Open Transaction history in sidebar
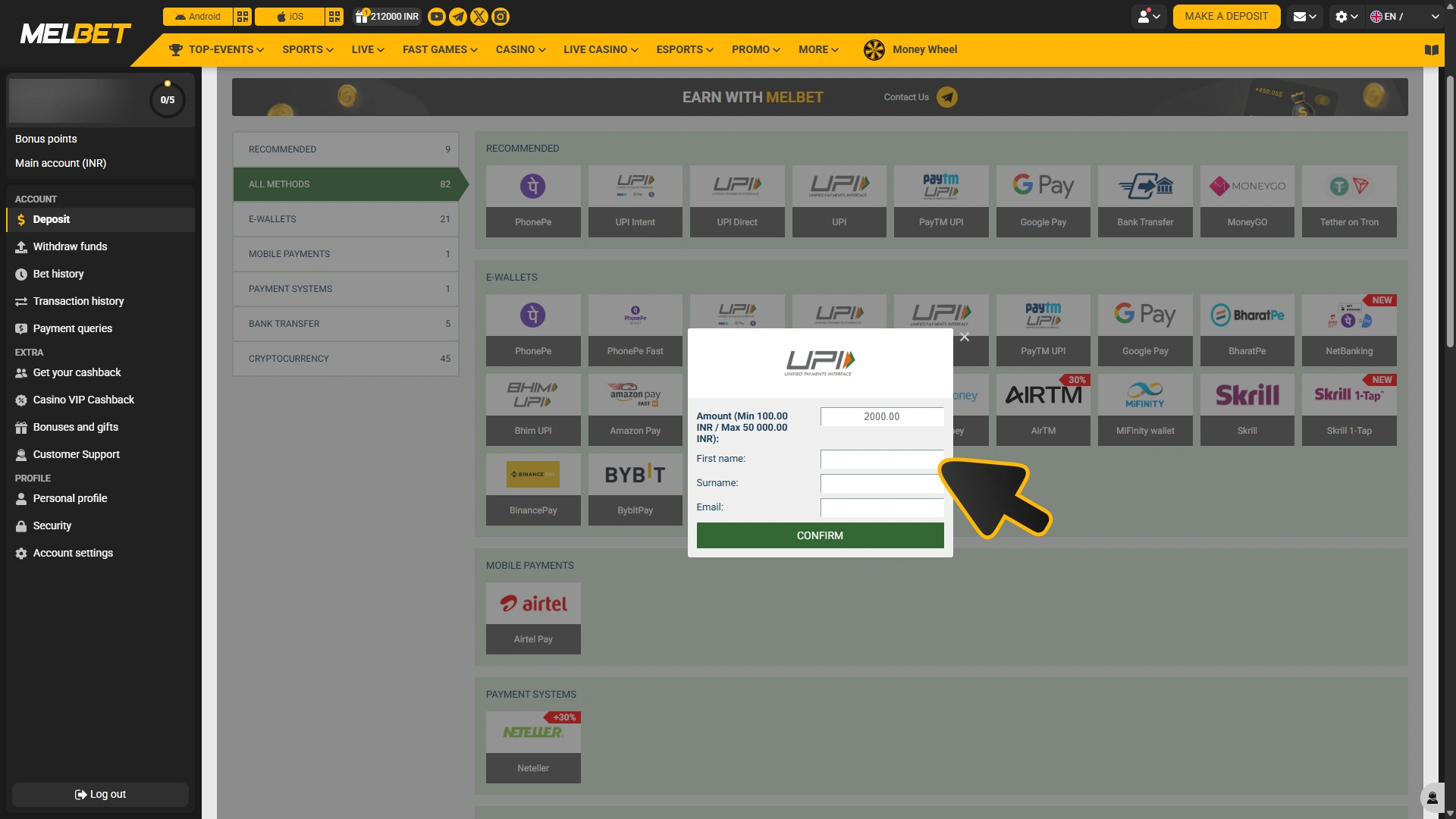This screenshot has height=819, width=1456. click(100, 301)
